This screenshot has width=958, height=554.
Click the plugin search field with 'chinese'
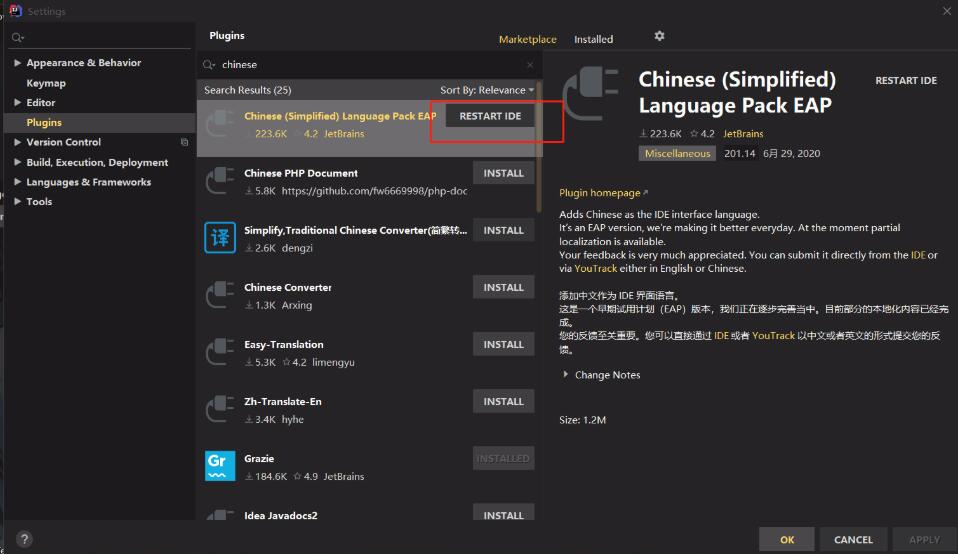[x=370, y=65]
